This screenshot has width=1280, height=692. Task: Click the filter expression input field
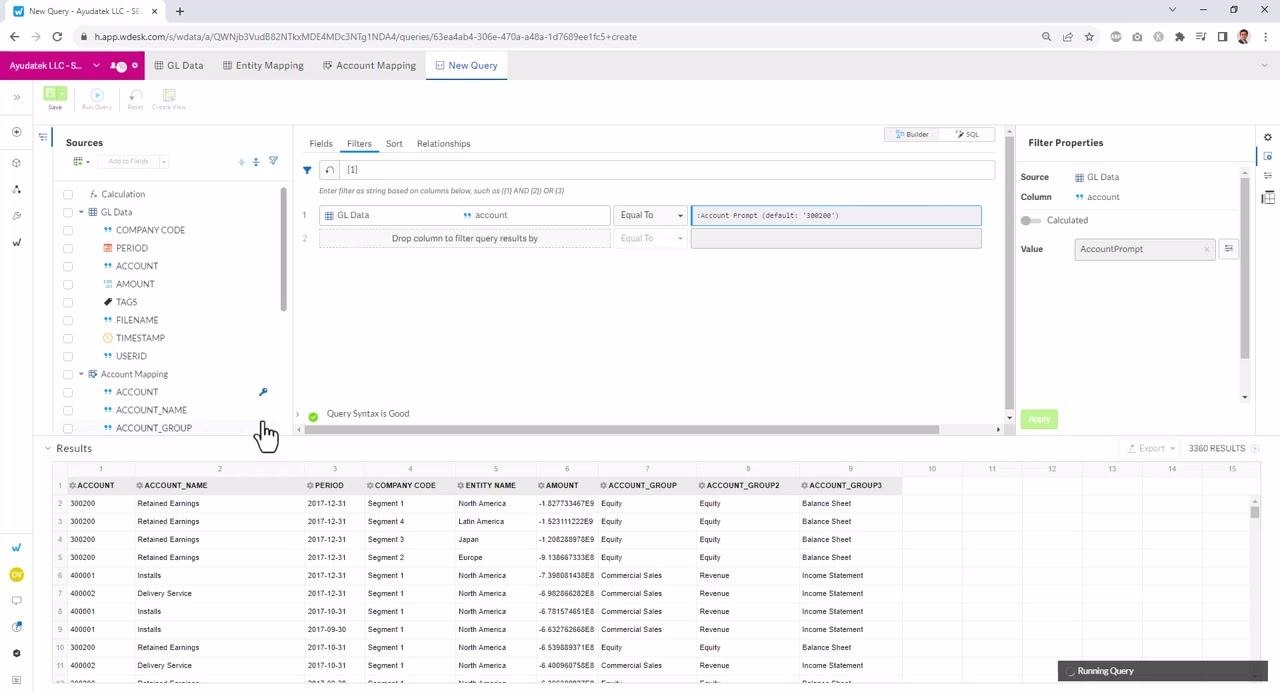[x=667, y=170]
